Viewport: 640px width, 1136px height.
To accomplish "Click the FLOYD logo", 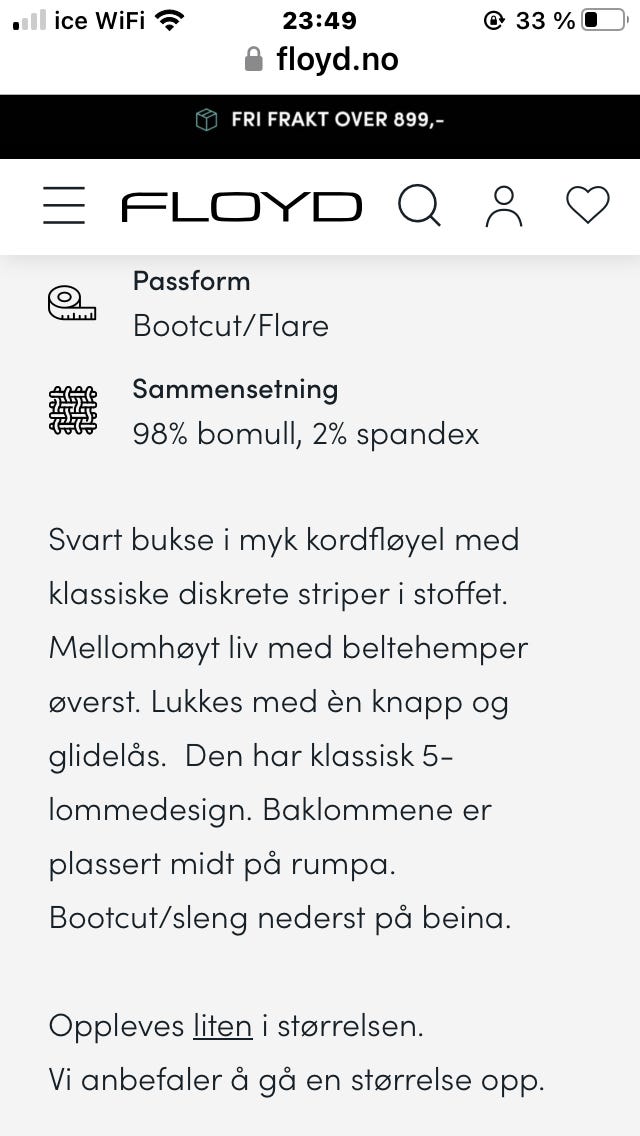I will click(240, 206).
